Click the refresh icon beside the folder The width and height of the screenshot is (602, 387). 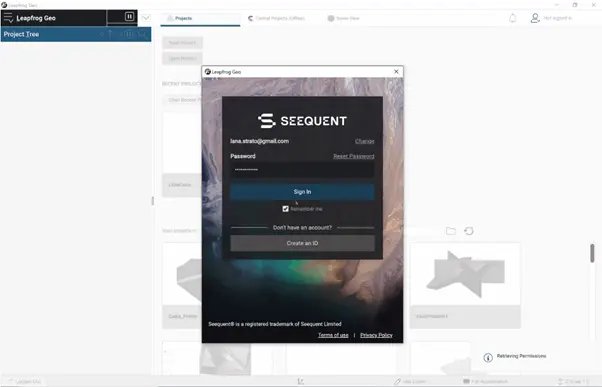pos(469,231)
